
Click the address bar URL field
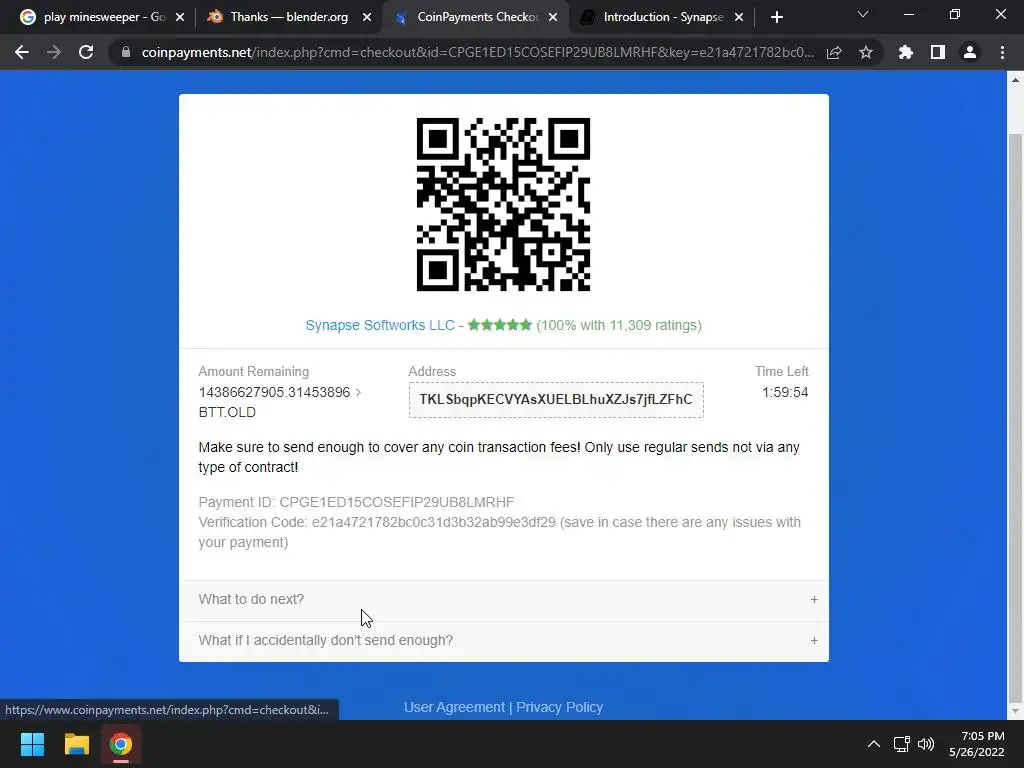pos(477,52)
